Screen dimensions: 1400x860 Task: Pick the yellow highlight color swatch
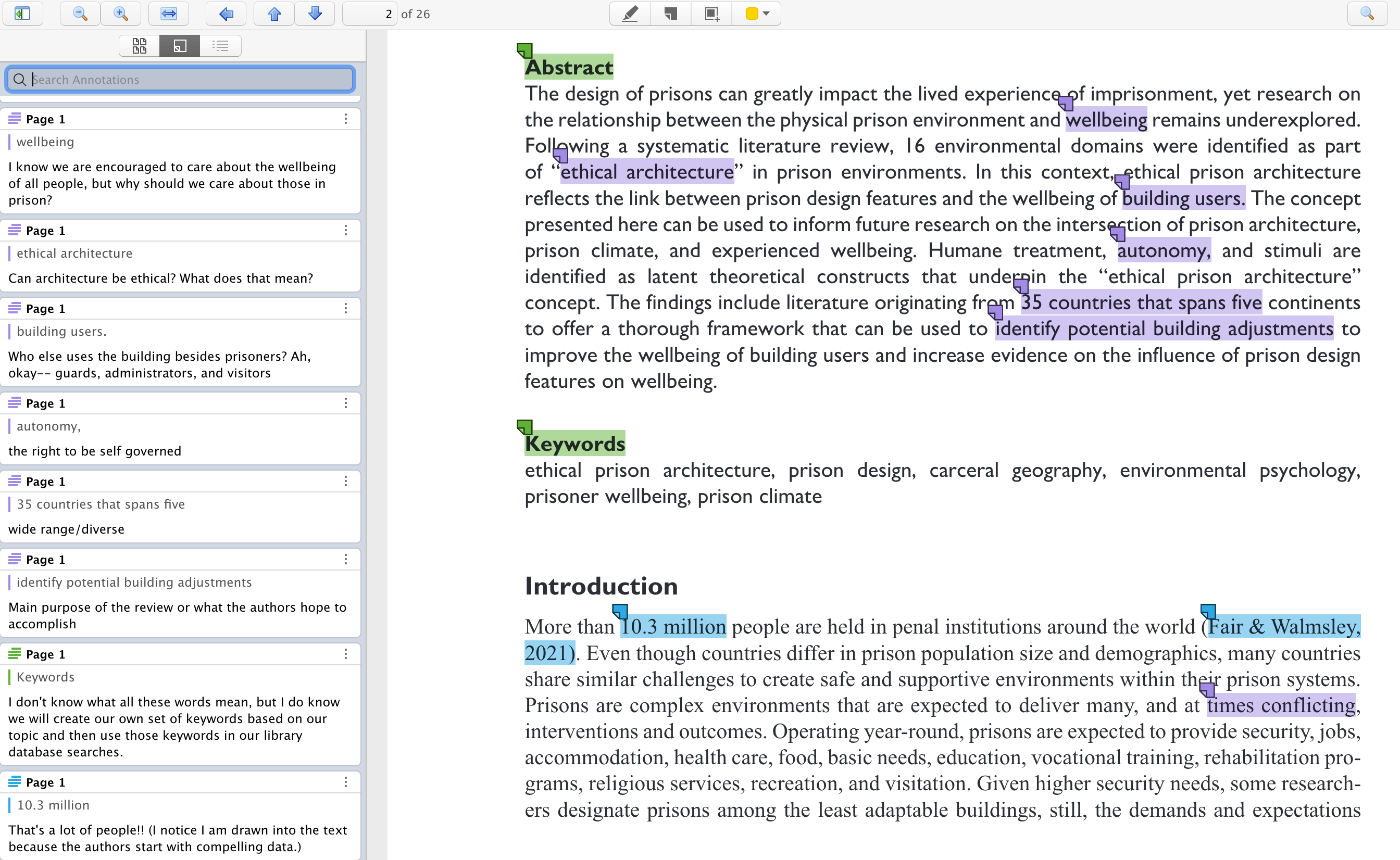tap(752, 14)
